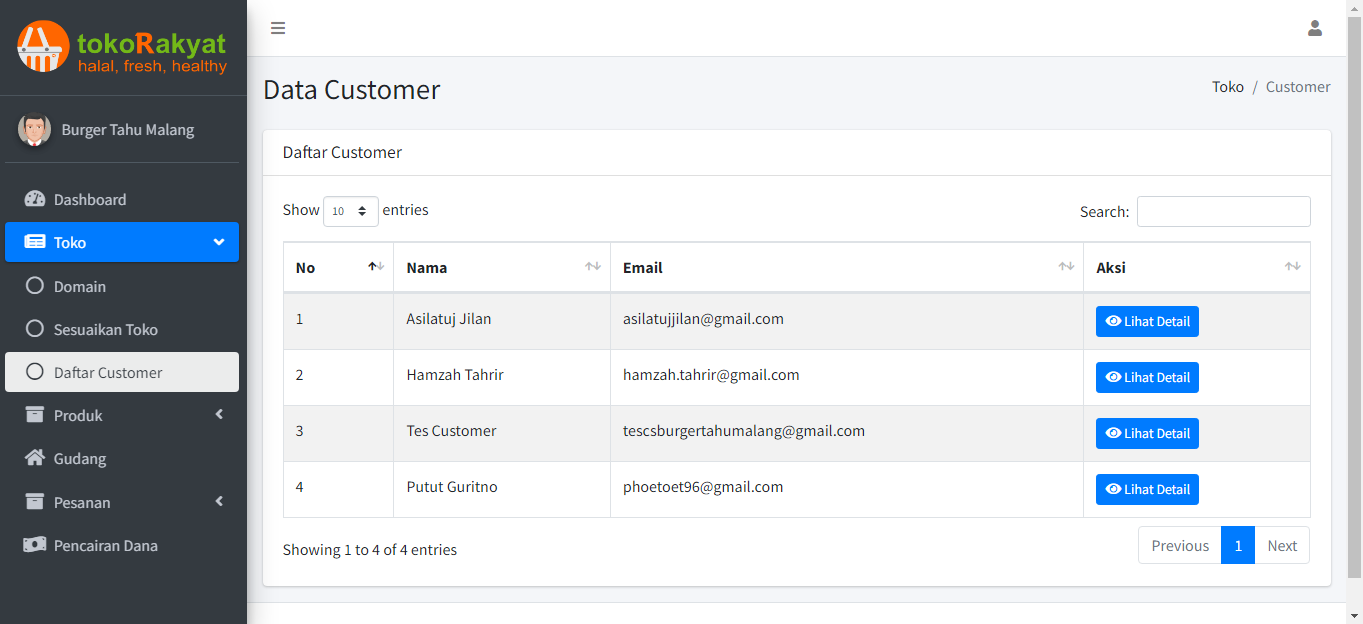This screenshot has width=1363, height=624.
Task: Open the Pencairan Dana sidebar item
Action: click(x=105, y=545)
